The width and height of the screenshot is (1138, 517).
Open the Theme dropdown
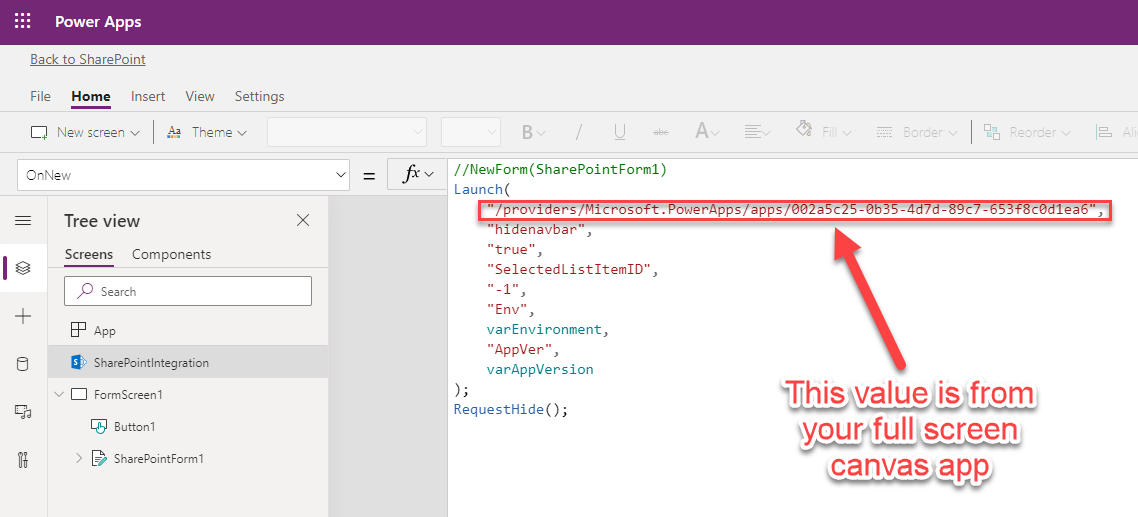coord(206,132)
